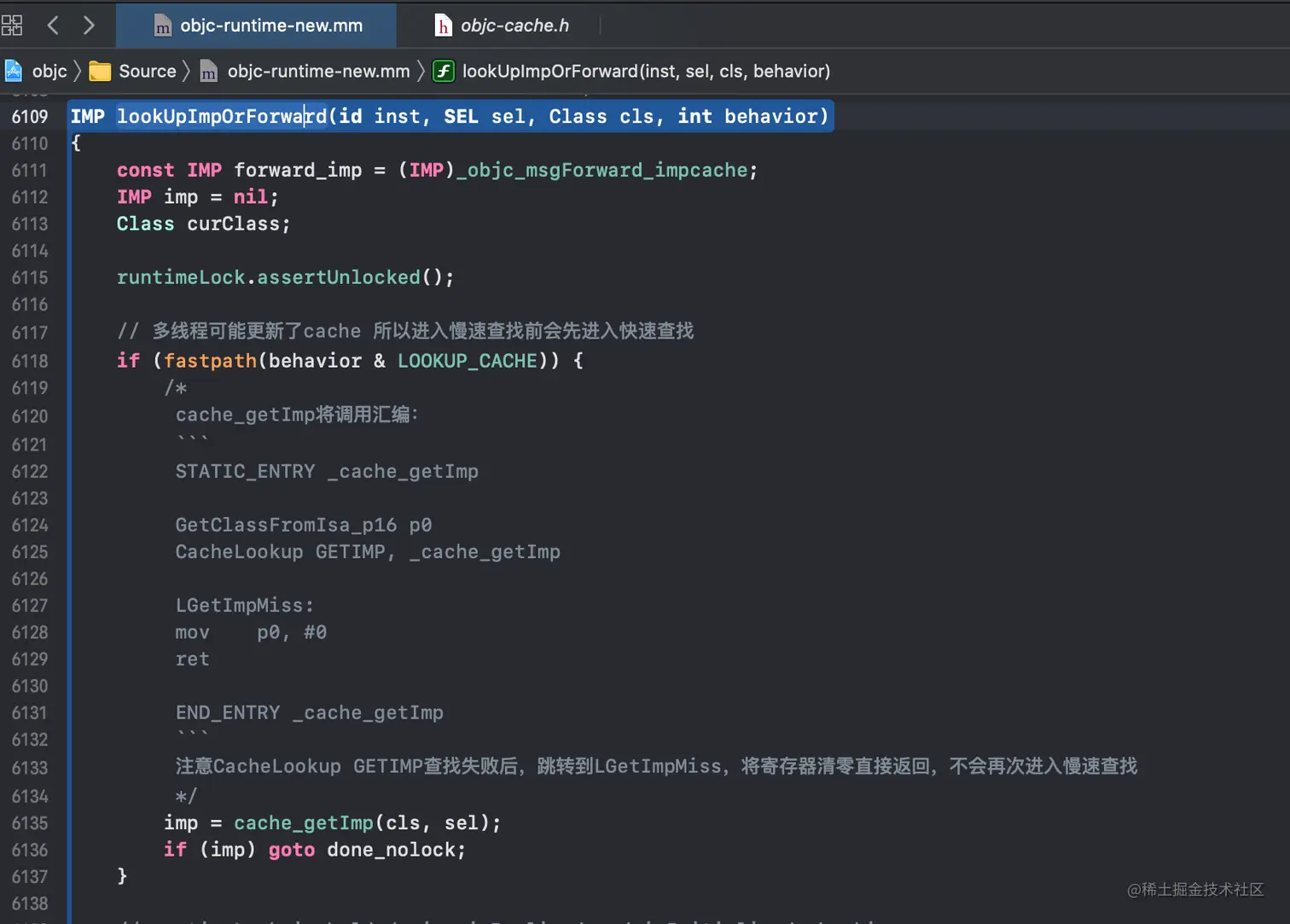Click nil value on line 6112
The image size is (1290, 924).
click(251, 197)
